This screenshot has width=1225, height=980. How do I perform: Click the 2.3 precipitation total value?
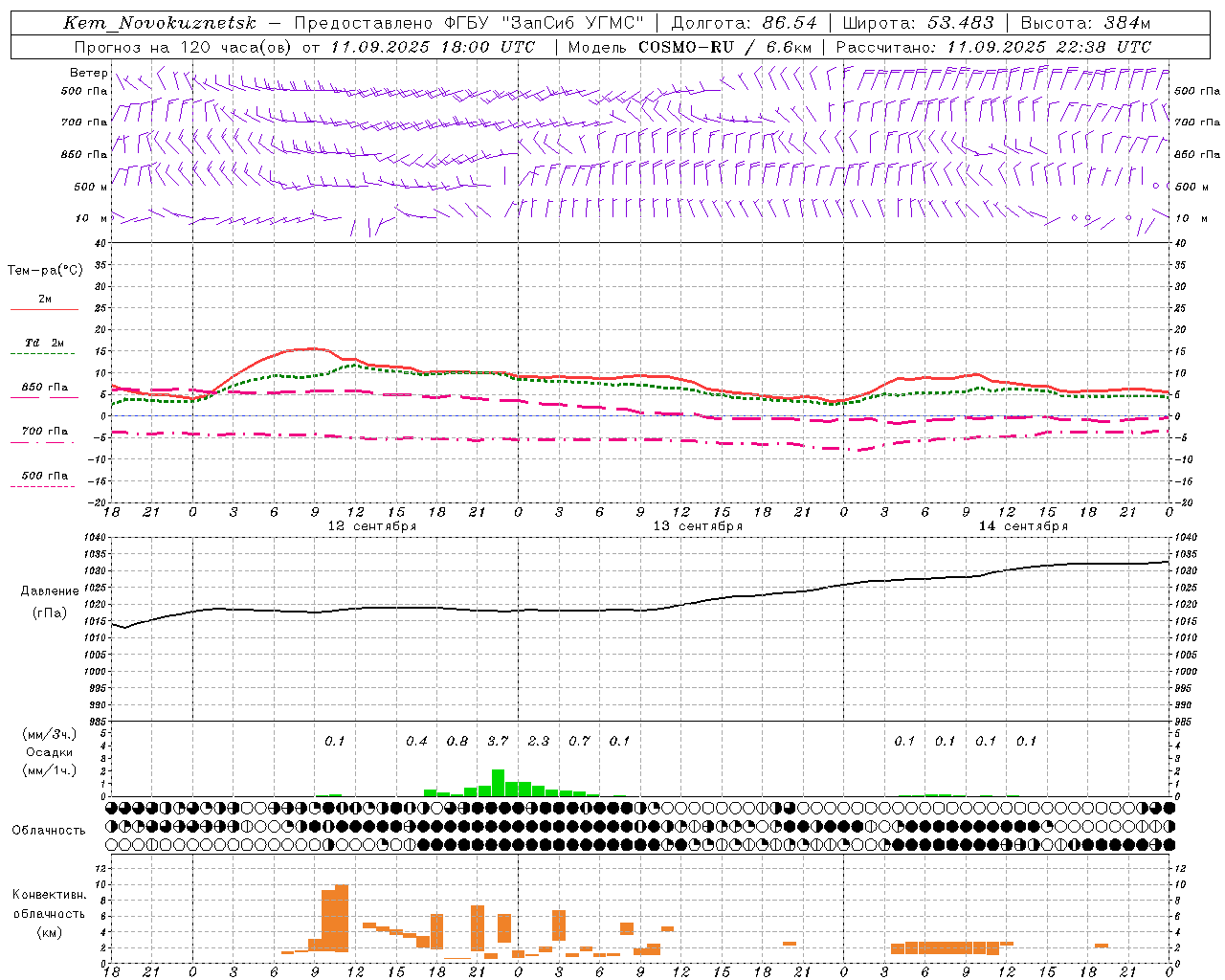539,741
